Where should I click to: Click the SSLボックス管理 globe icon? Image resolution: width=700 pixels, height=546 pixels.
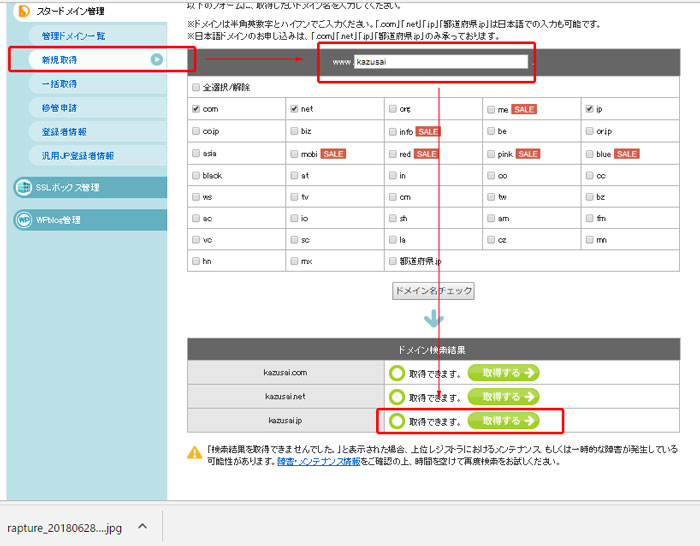coord(23,188)
